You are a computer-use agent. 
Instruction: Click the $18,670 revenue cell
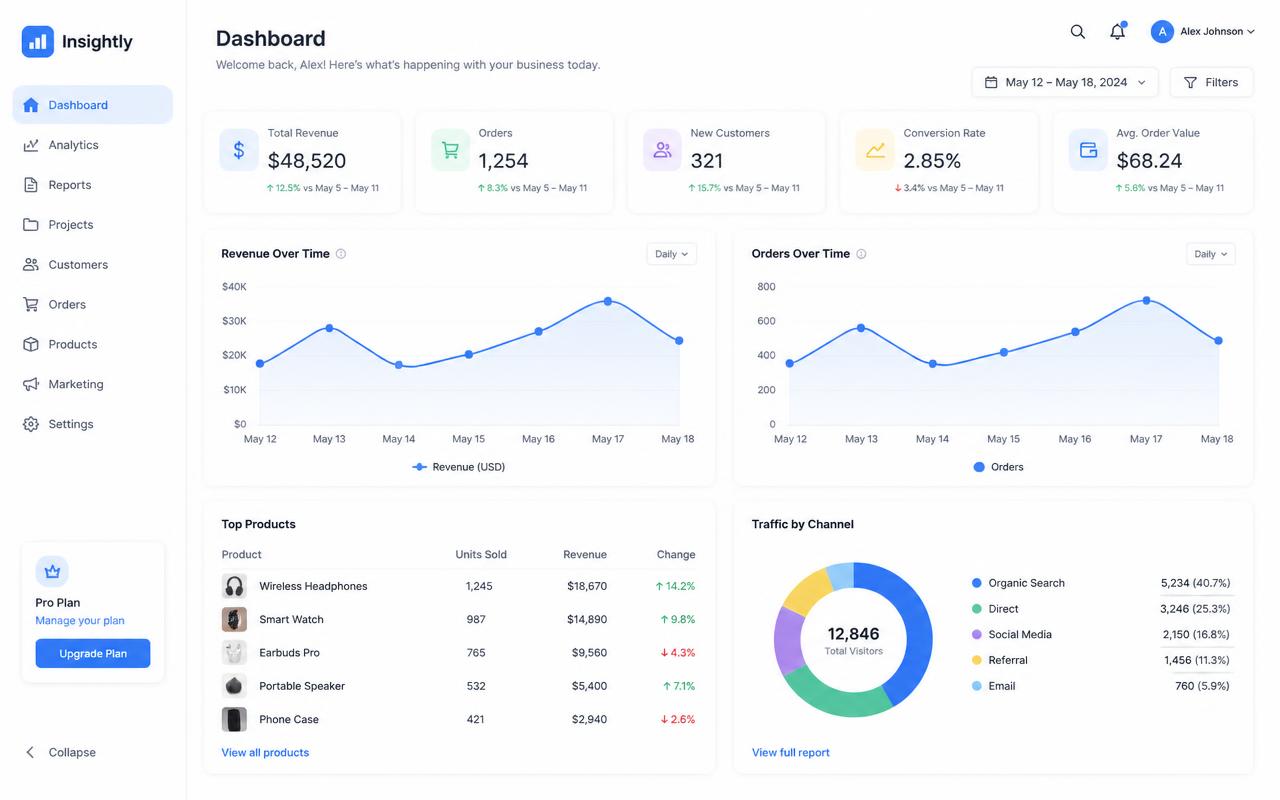(x=587, y=586)
